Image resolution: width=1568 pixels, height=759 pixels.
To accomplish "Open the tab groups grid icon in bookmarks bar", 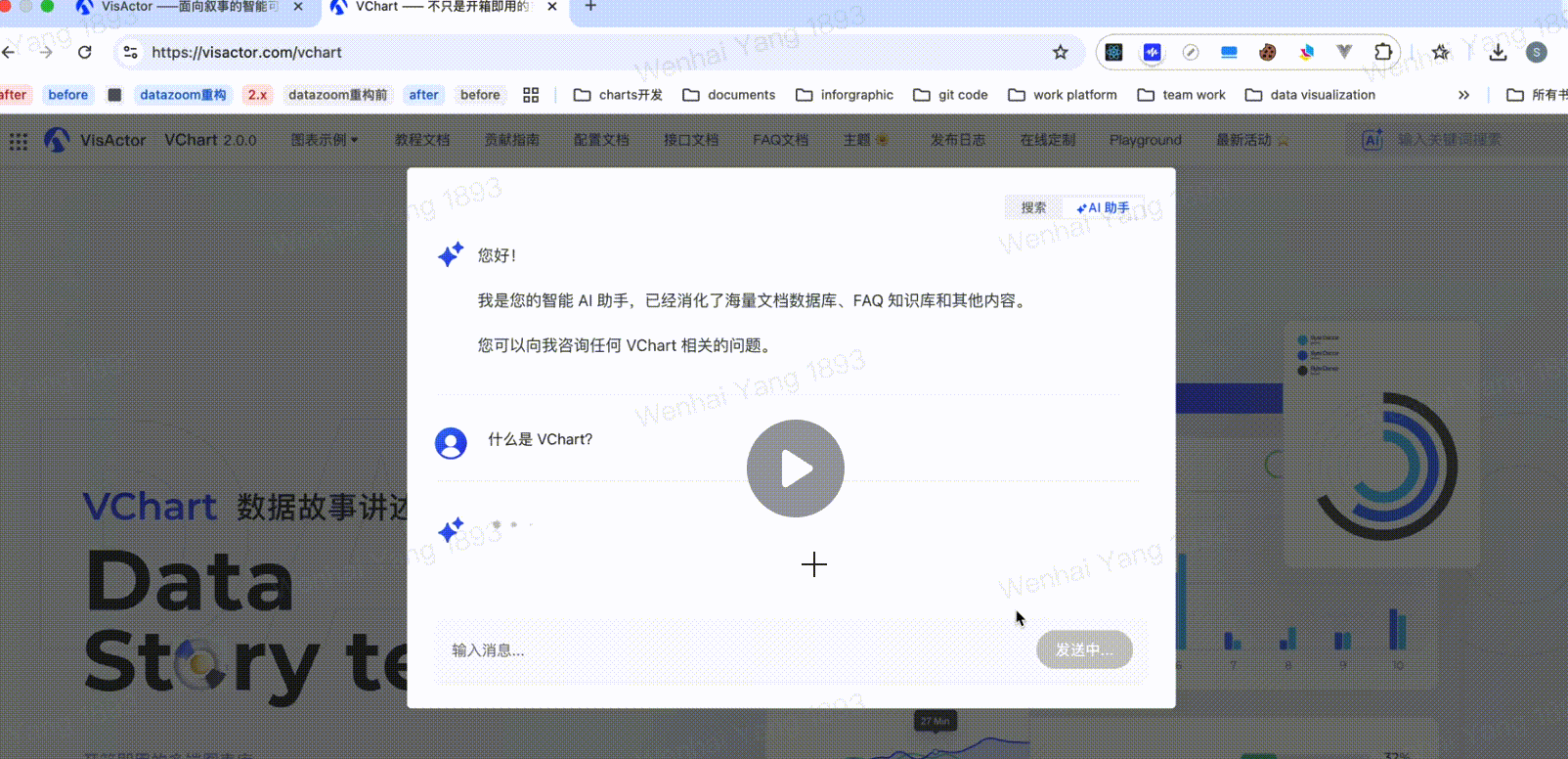I will coord(531,95).
